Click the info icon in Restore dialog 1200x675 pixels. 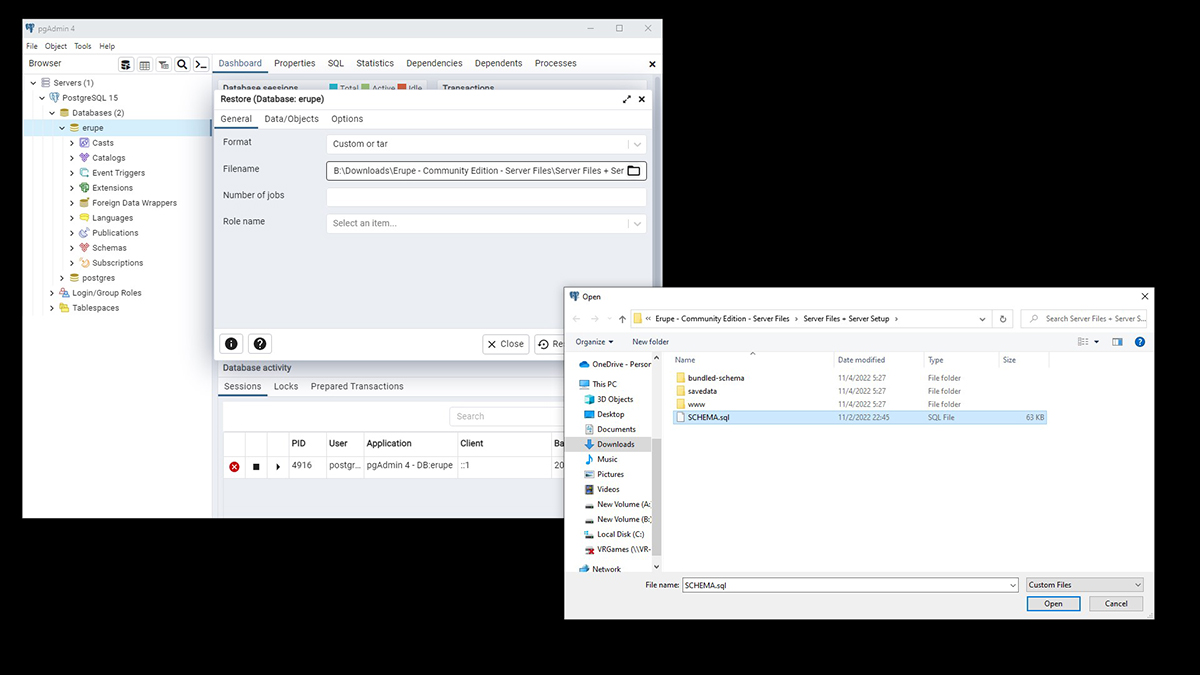click(231, 343)
